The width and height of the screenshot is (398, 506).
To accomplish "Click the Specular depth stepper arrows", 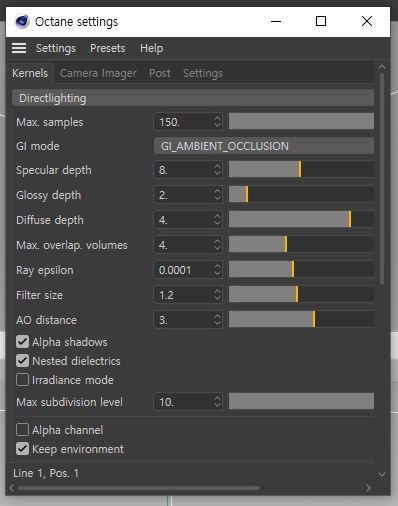I will [x=217, y=169].
